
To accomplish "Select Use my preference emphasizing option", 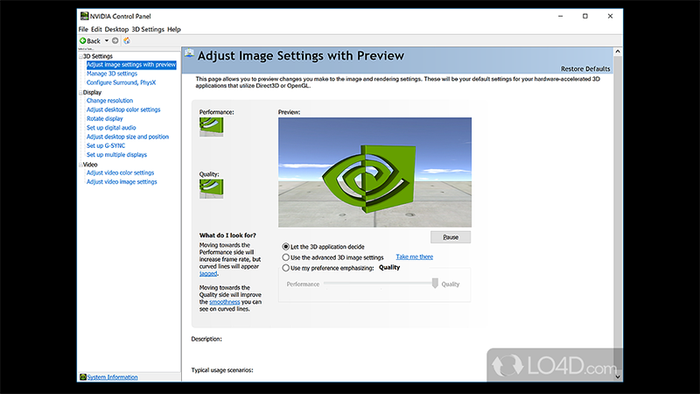I will 286,268.
